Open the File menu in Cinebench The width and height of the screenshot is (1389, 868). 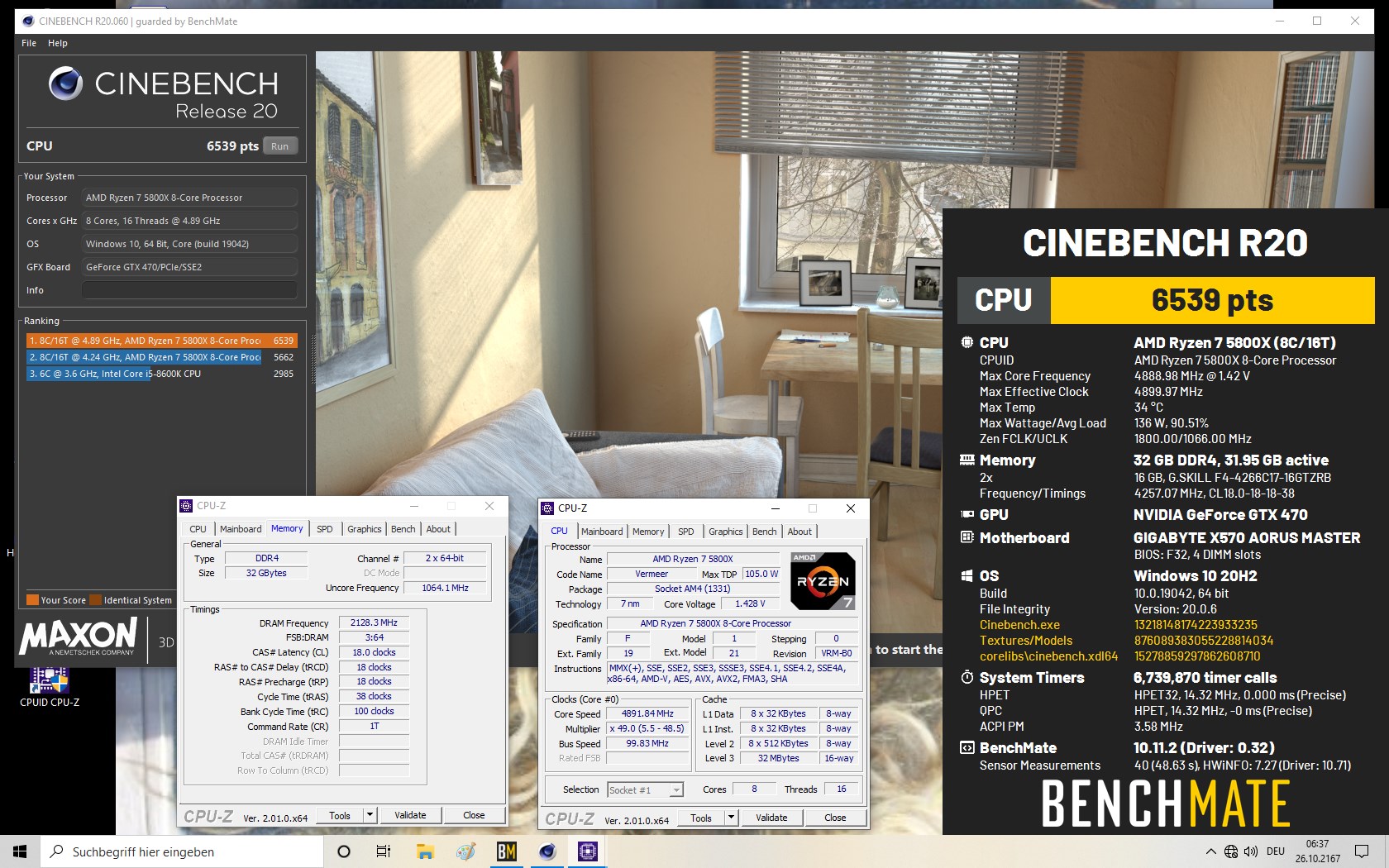click(29, 43)
